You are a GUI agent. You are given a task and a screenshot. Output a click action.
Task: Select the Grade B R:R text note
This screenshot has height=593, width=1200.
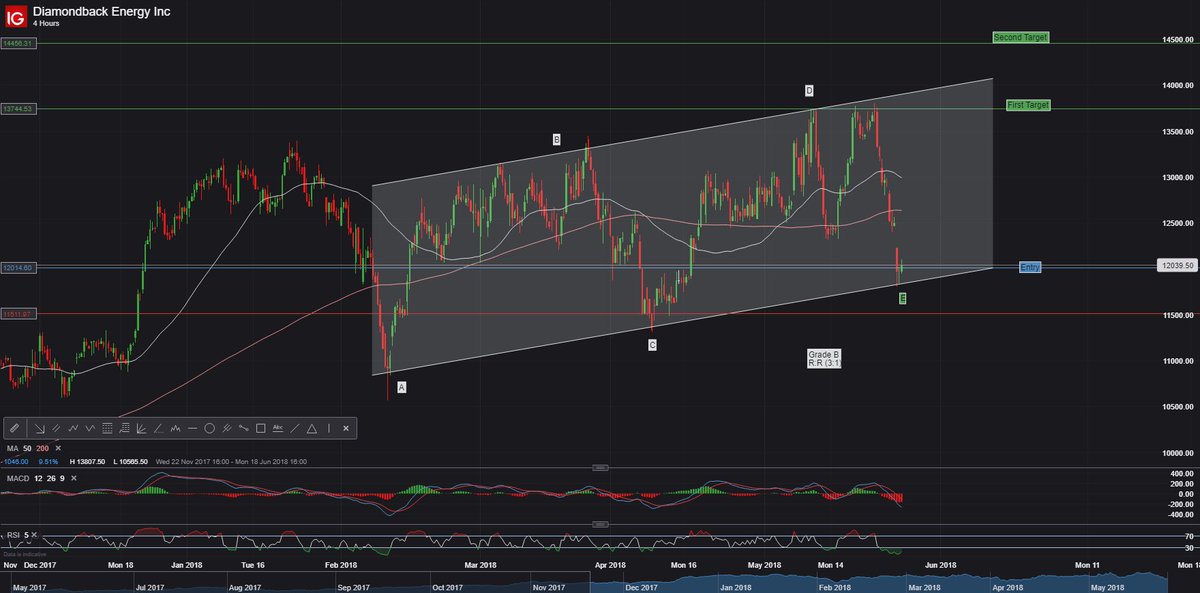[x=824, y=359]
